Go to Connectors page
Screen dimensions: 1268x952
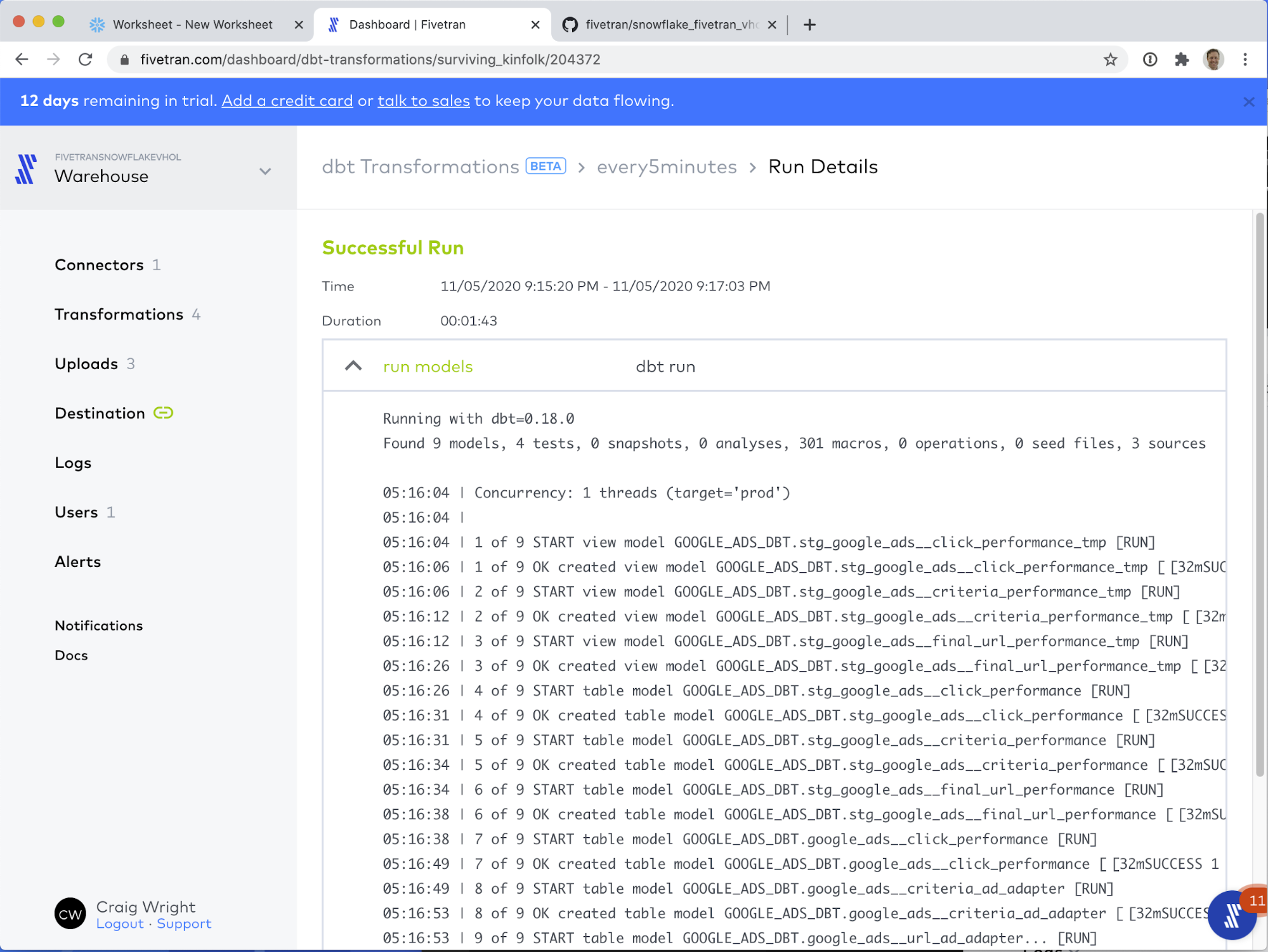[99, 265]
